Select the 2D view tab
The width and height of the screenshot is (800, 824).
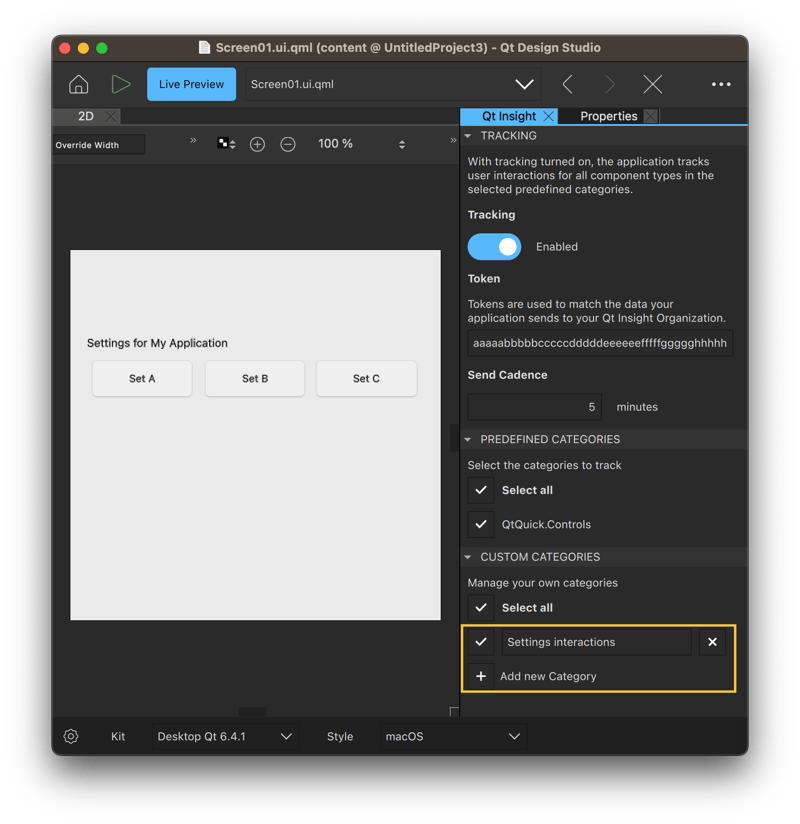point(86,116)
